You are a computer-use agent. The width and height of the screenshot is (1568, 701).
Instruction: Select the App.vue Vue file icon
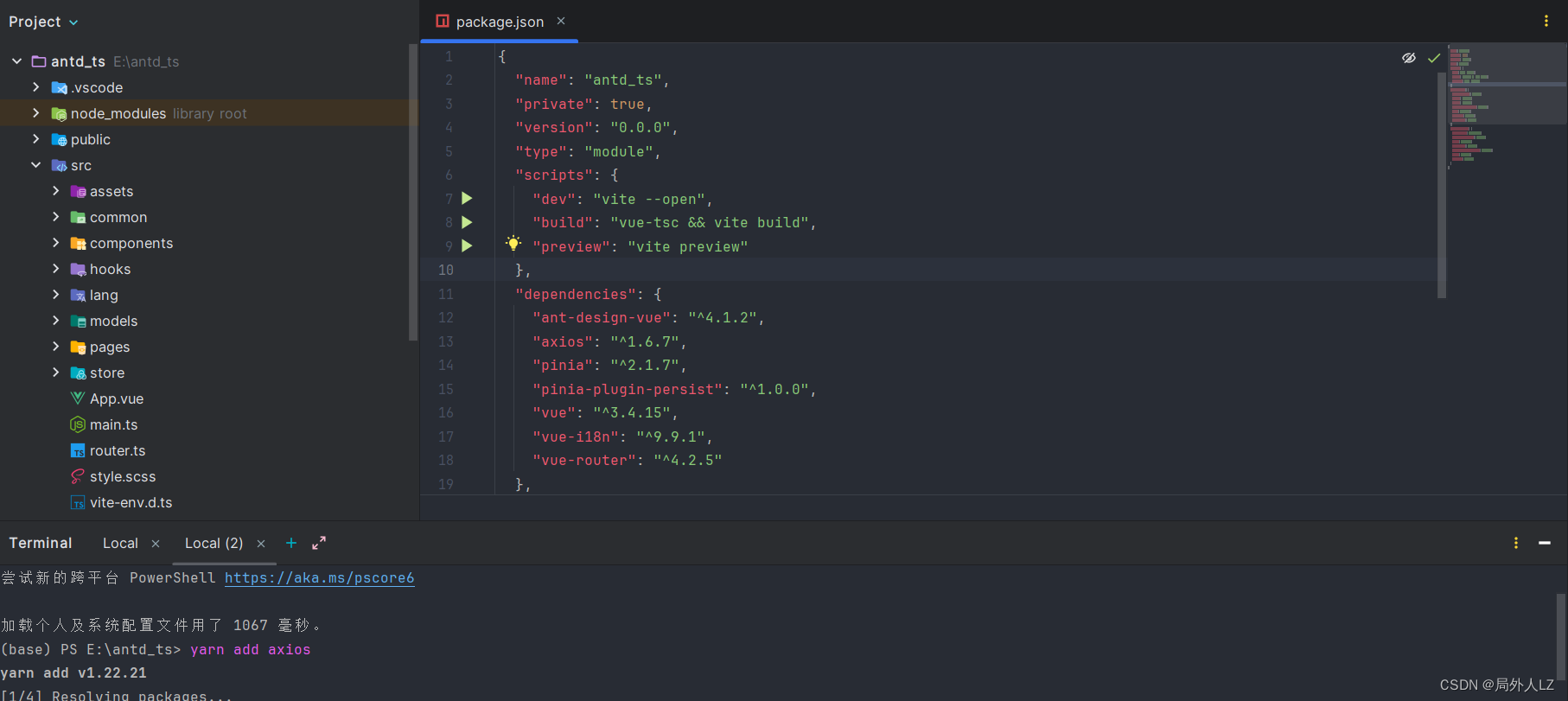click(x=78, y=398)
